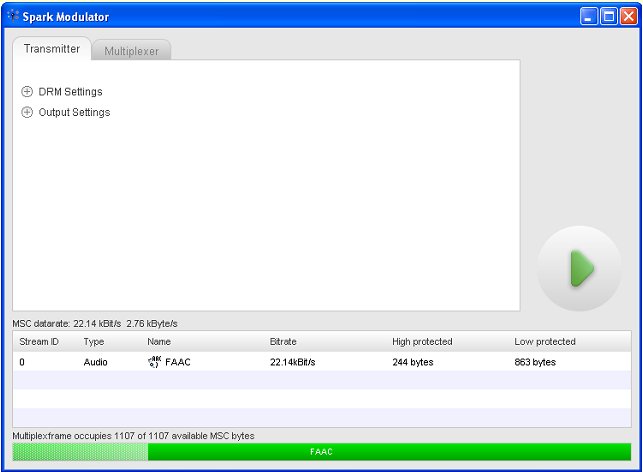This screenshot has width=643, height=472.
Task: Close the Spark Modulator window
Action: (x=627, y=17)
